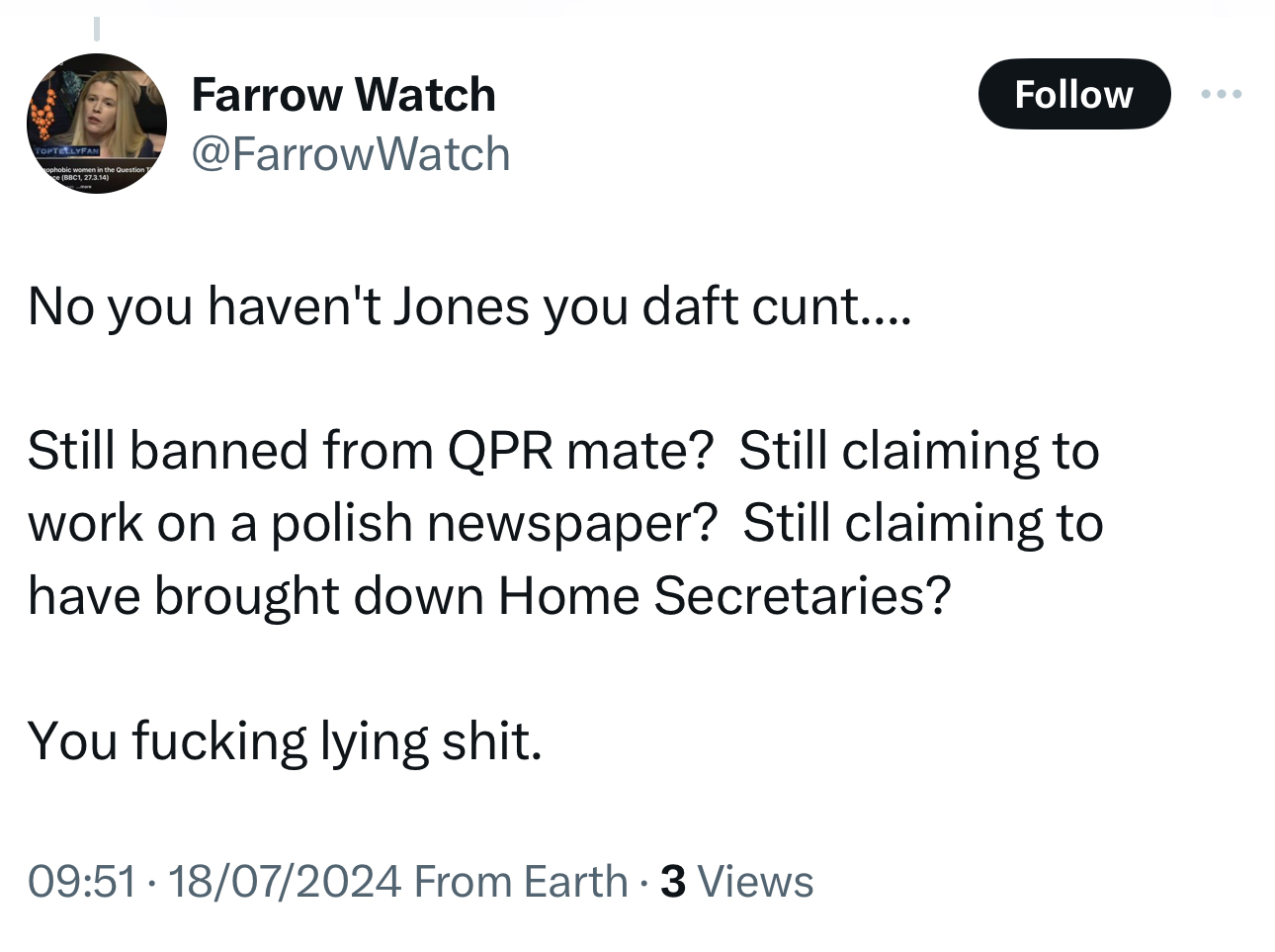
Task: Click the Farrow Watch display name
Action: coord(343,95)
